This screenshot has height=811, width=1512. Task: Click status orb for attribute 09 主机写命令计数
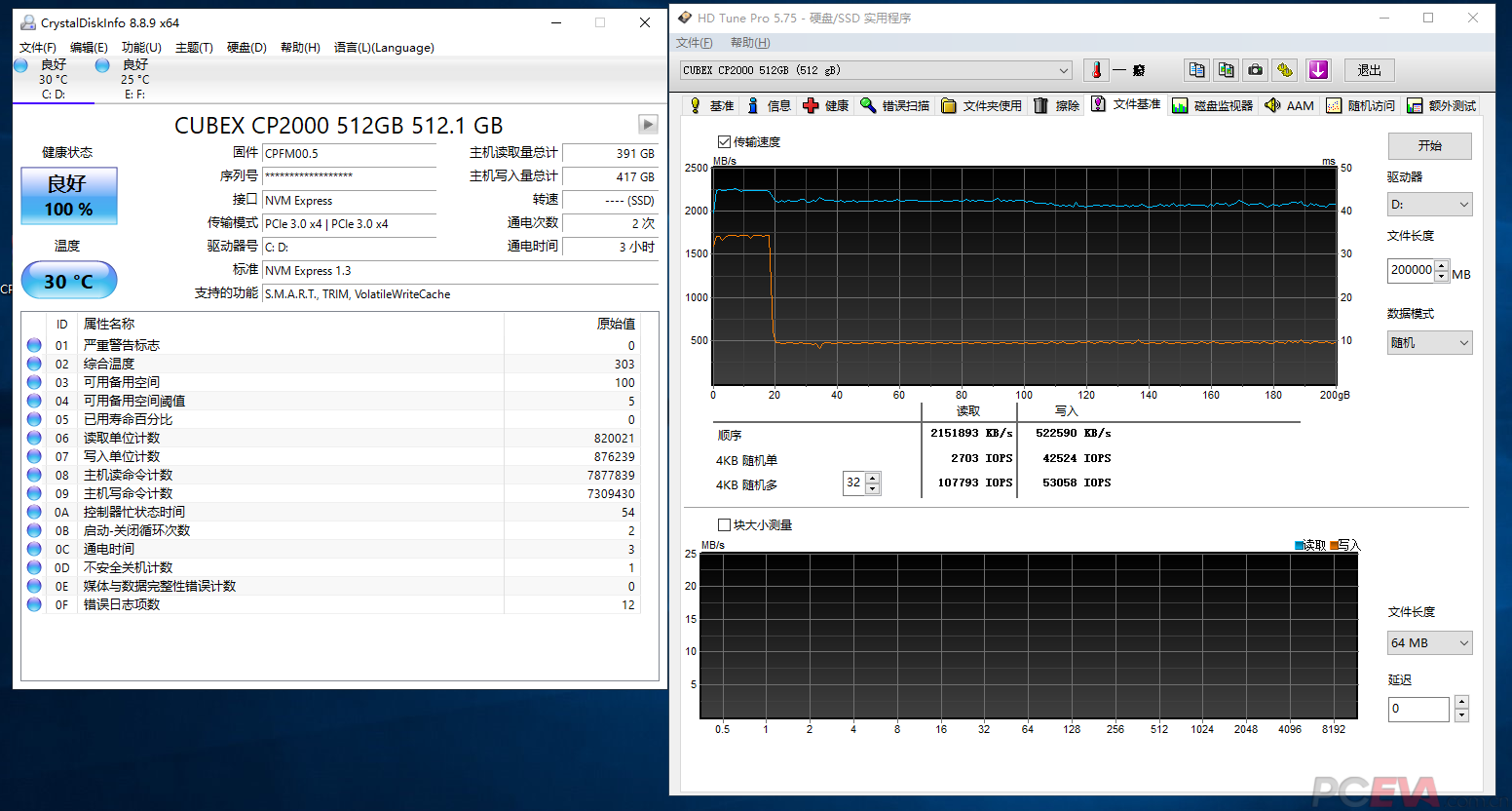point(34,493)
